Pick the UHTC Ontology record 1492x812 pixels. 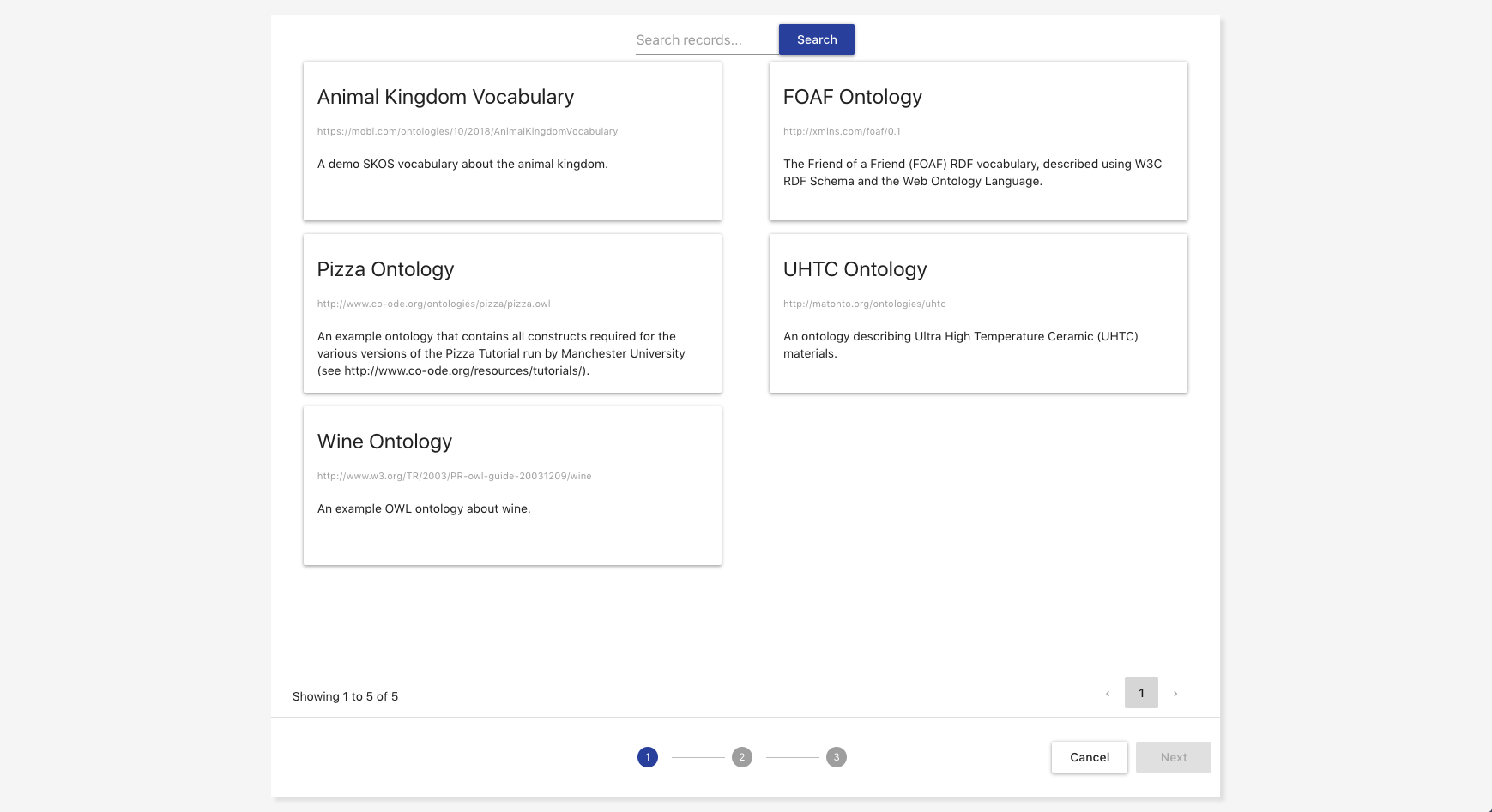[x=978, y=314]
